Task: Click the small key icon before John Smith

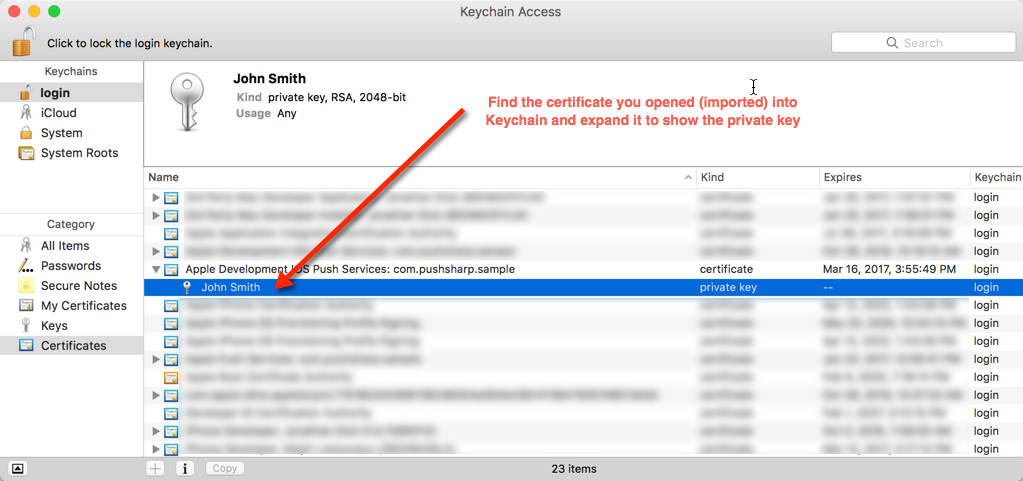Action: 187,287
